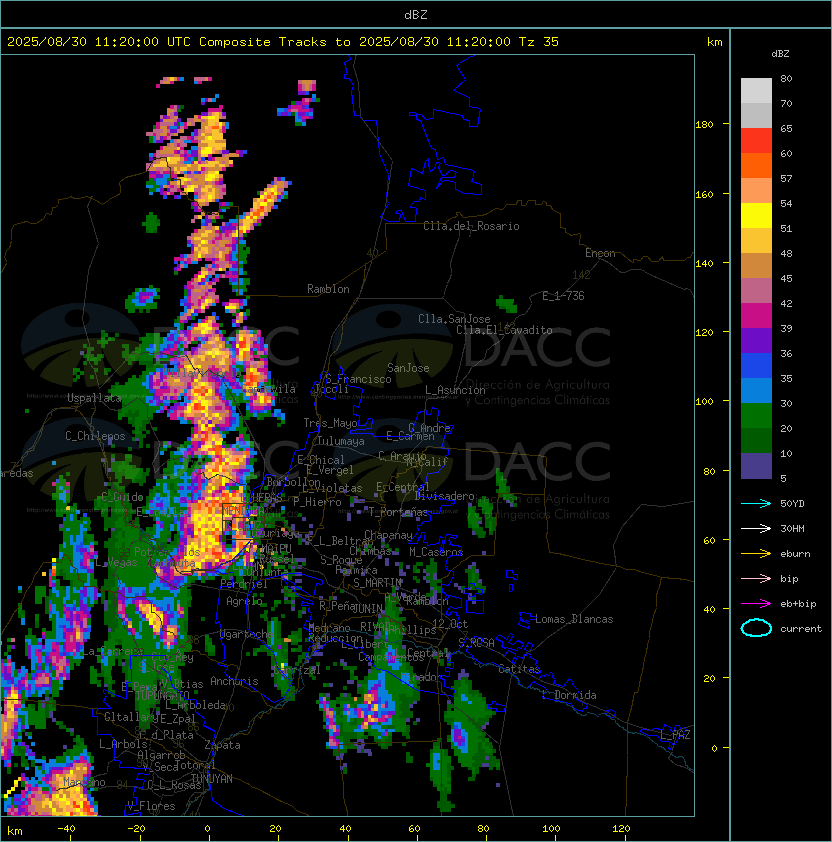Click the 'C_Guido' map label
This screenshot has height=842, width=832.
pyautogui.click(x=122, y=497)
